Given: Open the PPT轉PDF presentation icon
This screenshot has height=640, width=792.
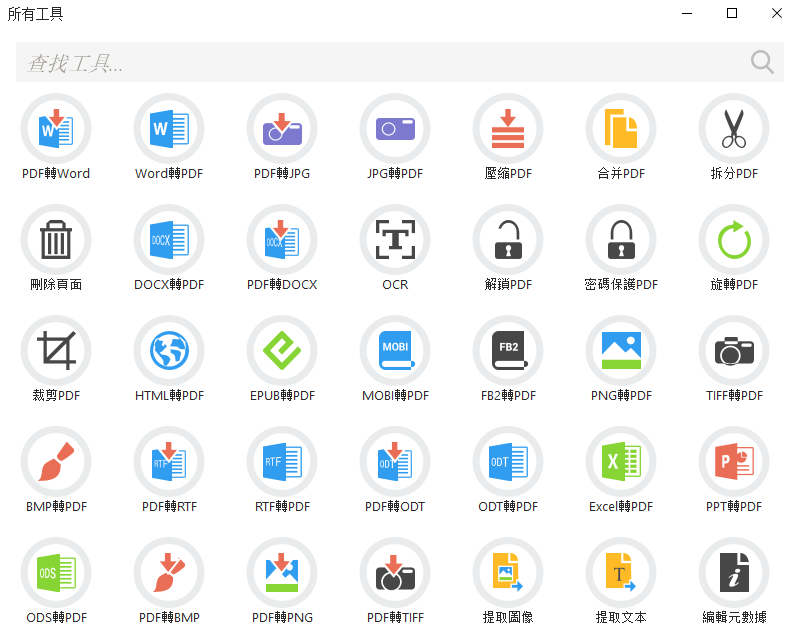Looking at the screenshot, I should coord(734,462).
